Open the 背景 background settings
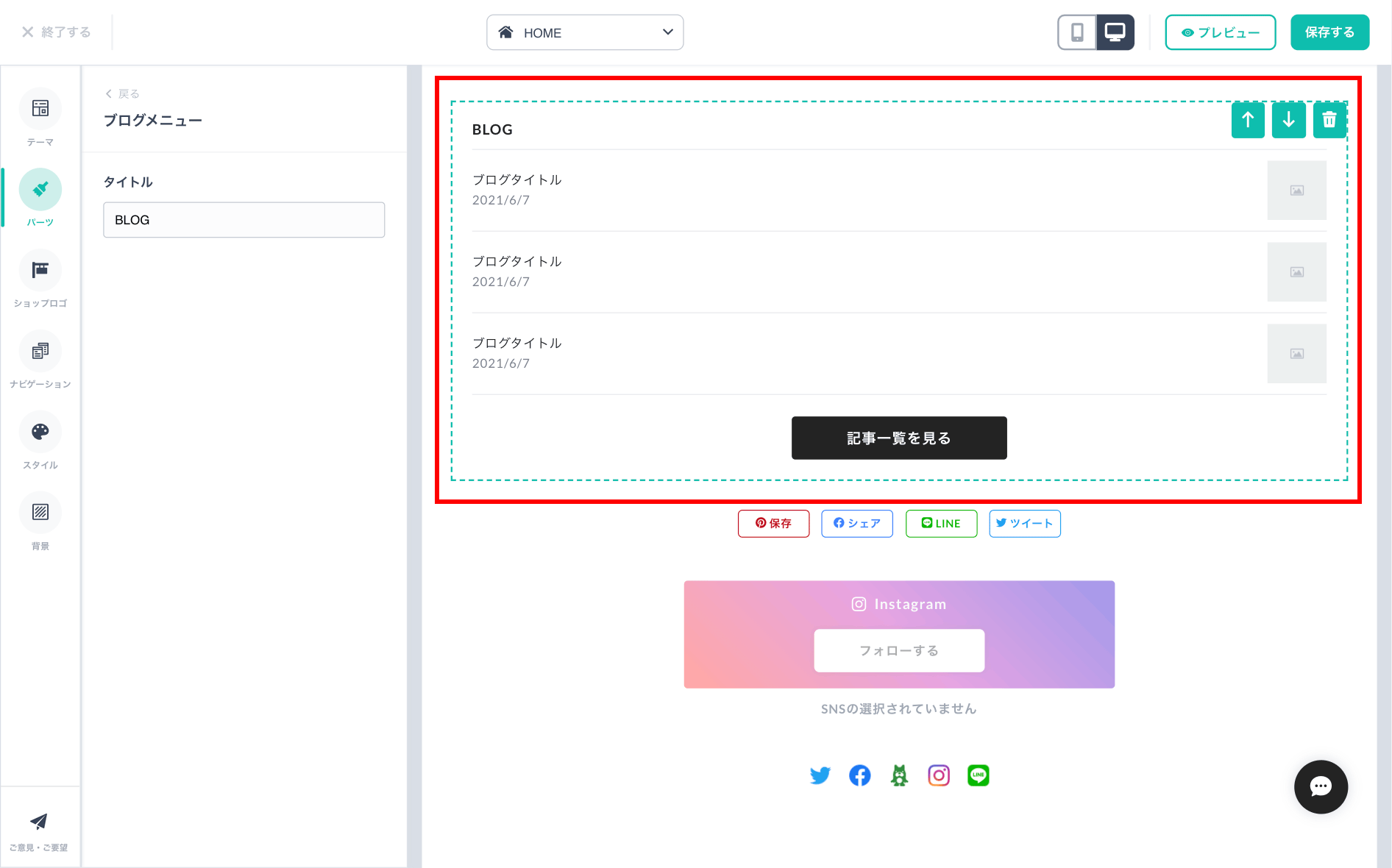This screenshot has width=1392, height=868. tap(40, 521)
